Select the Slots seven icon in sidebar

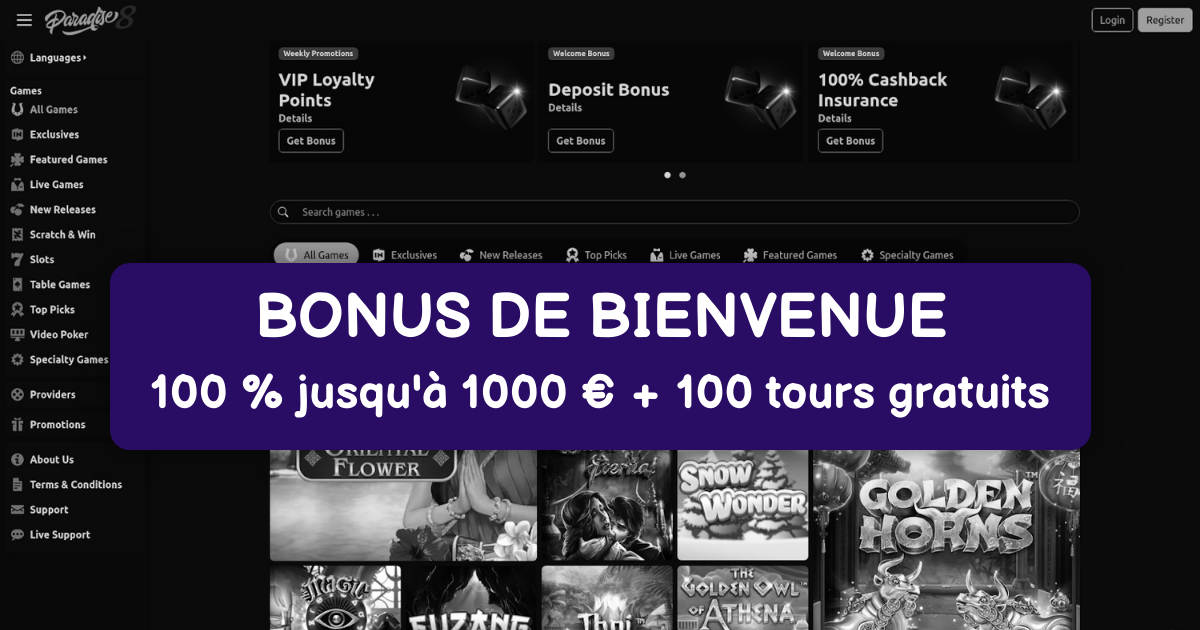coord(17,260)
